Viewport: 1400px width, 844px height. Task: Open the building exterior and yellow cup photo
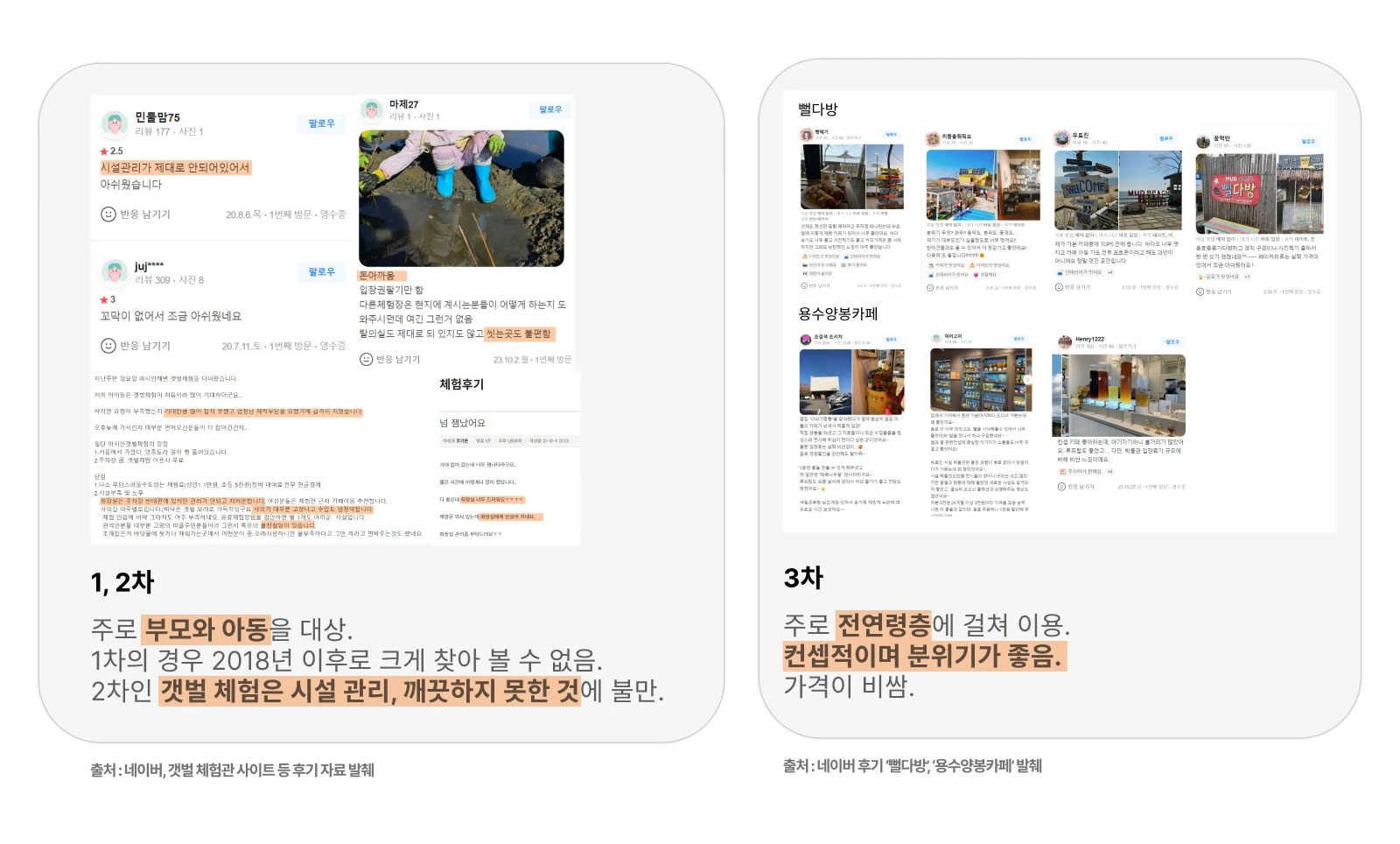851,382
